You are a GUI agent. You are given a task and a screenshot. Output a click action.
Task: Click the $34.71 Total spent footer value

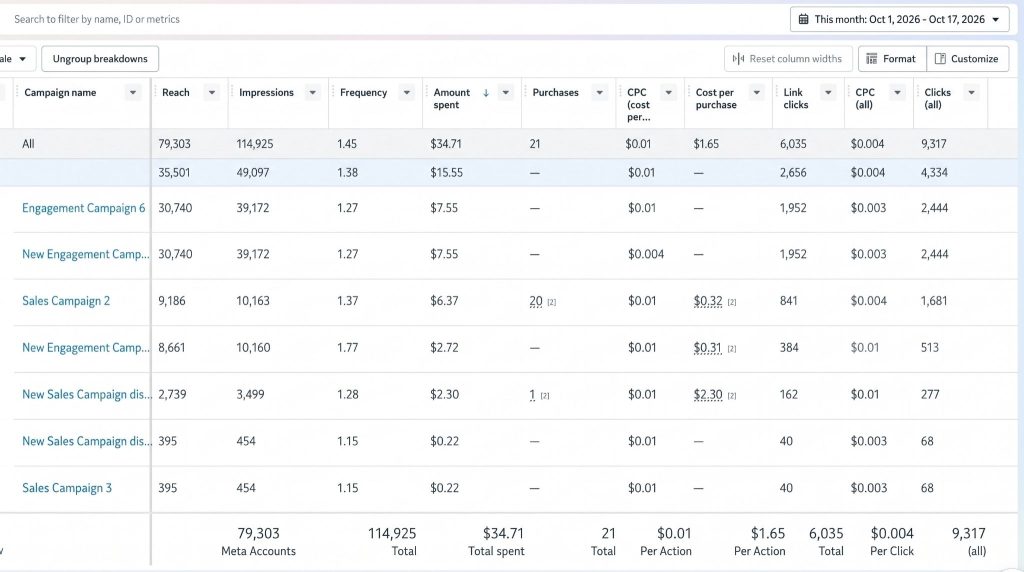tap(503, 533)
